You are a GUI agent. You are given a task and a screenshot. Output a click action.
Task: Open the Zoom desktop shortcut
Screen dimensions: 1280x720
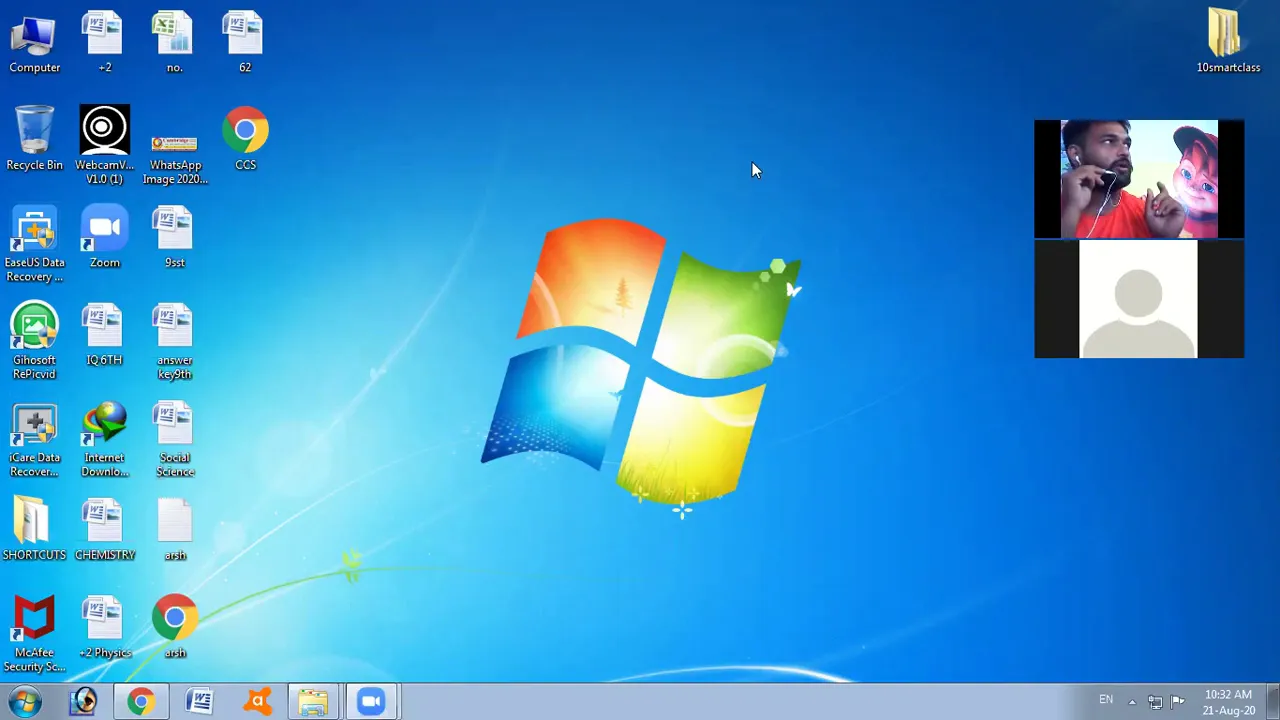pos(104,237)
